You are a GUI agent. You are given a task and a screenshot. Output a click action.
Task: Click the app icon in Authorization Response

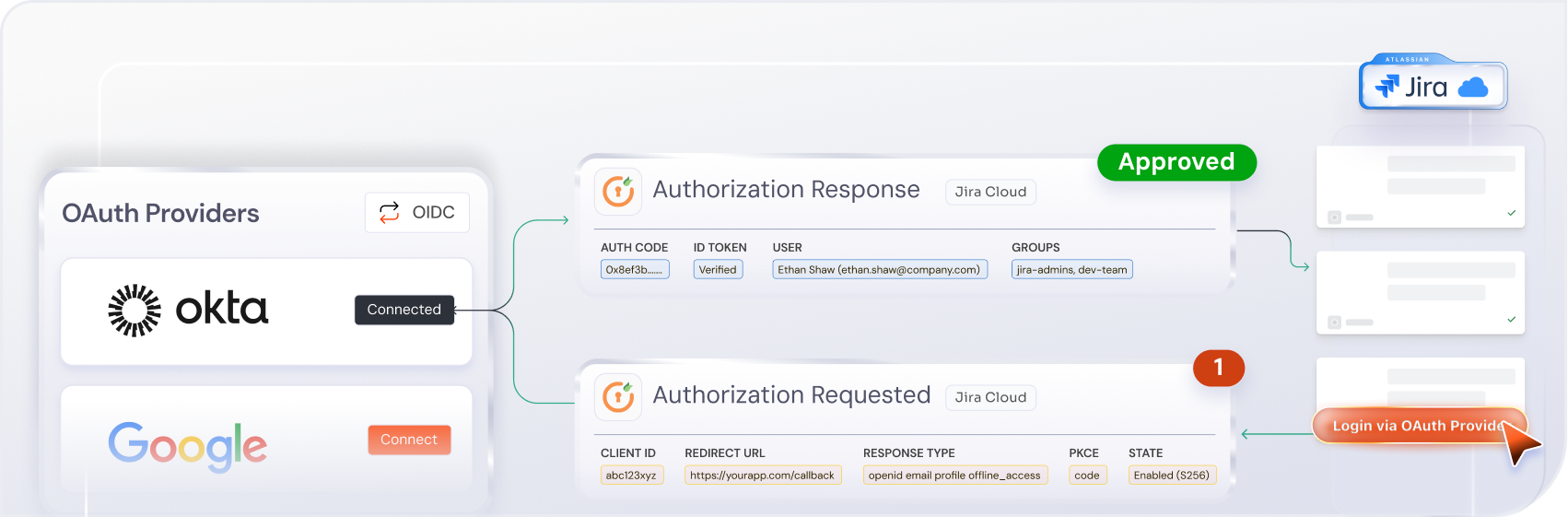[618, 191]
